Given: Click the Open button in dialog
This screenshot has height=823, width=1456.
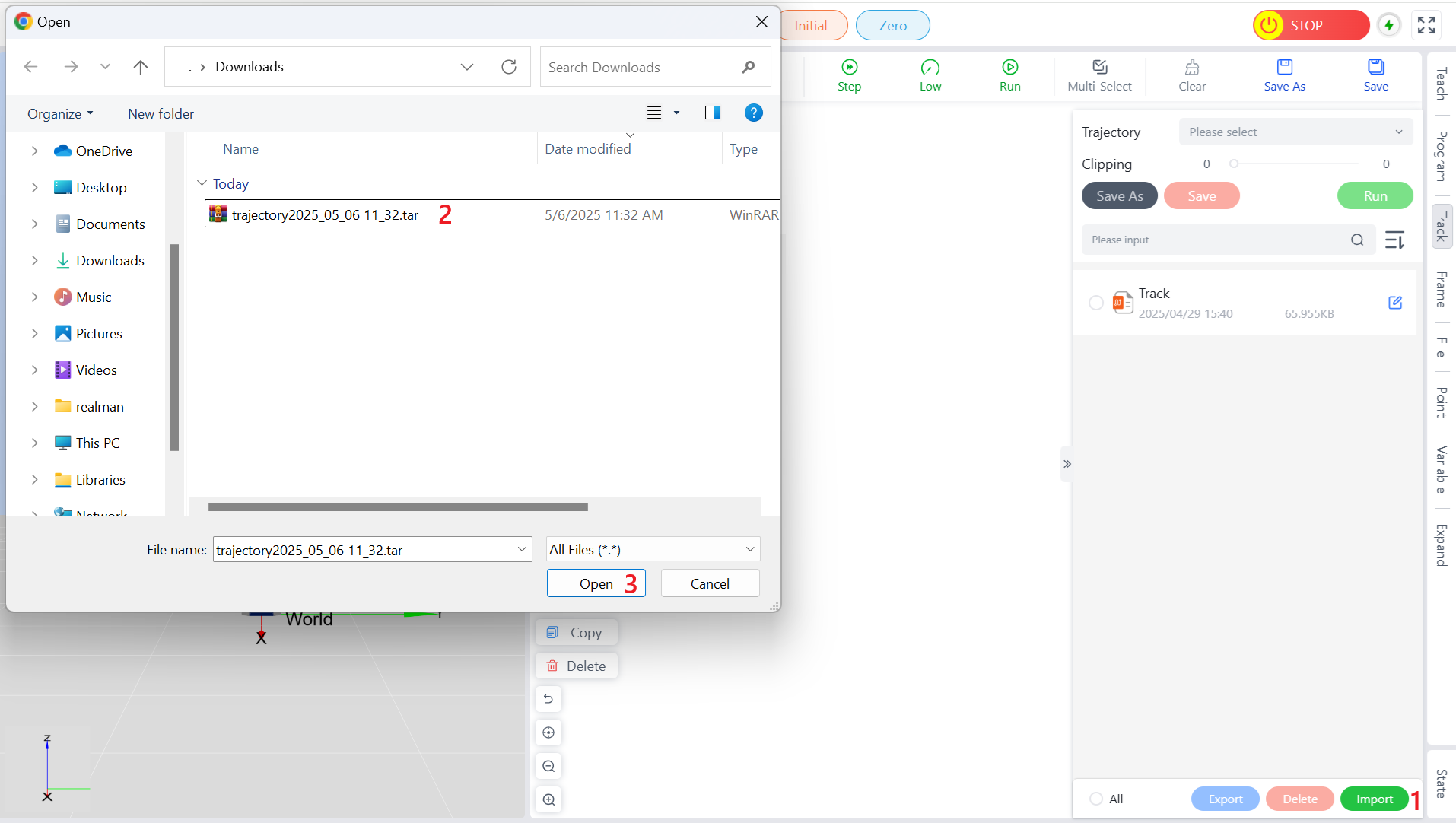Looking at the screenshot, I should (596, 583).
